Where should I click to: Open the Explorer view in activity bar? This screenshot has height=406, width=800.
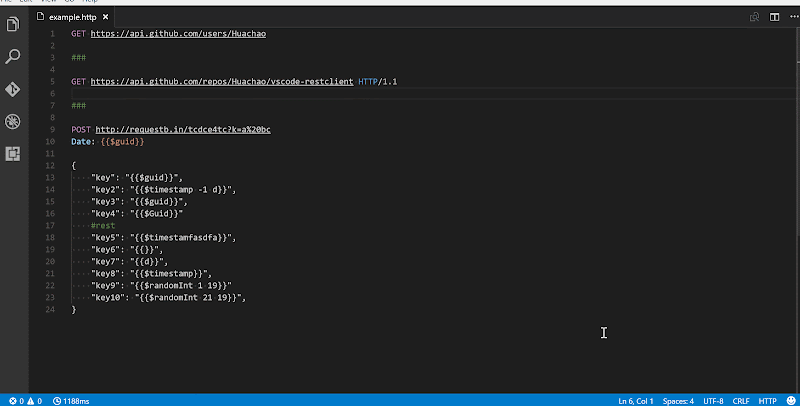coord(13,24)
